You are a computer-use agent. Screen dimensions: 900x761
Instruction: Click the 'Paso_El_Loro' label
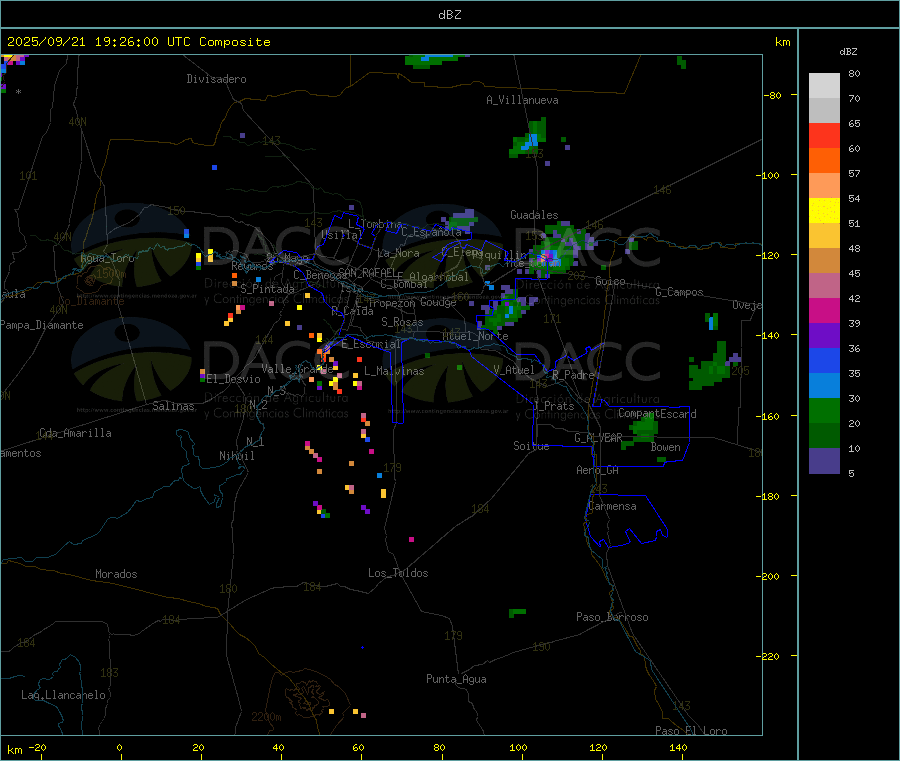point(691,731)
